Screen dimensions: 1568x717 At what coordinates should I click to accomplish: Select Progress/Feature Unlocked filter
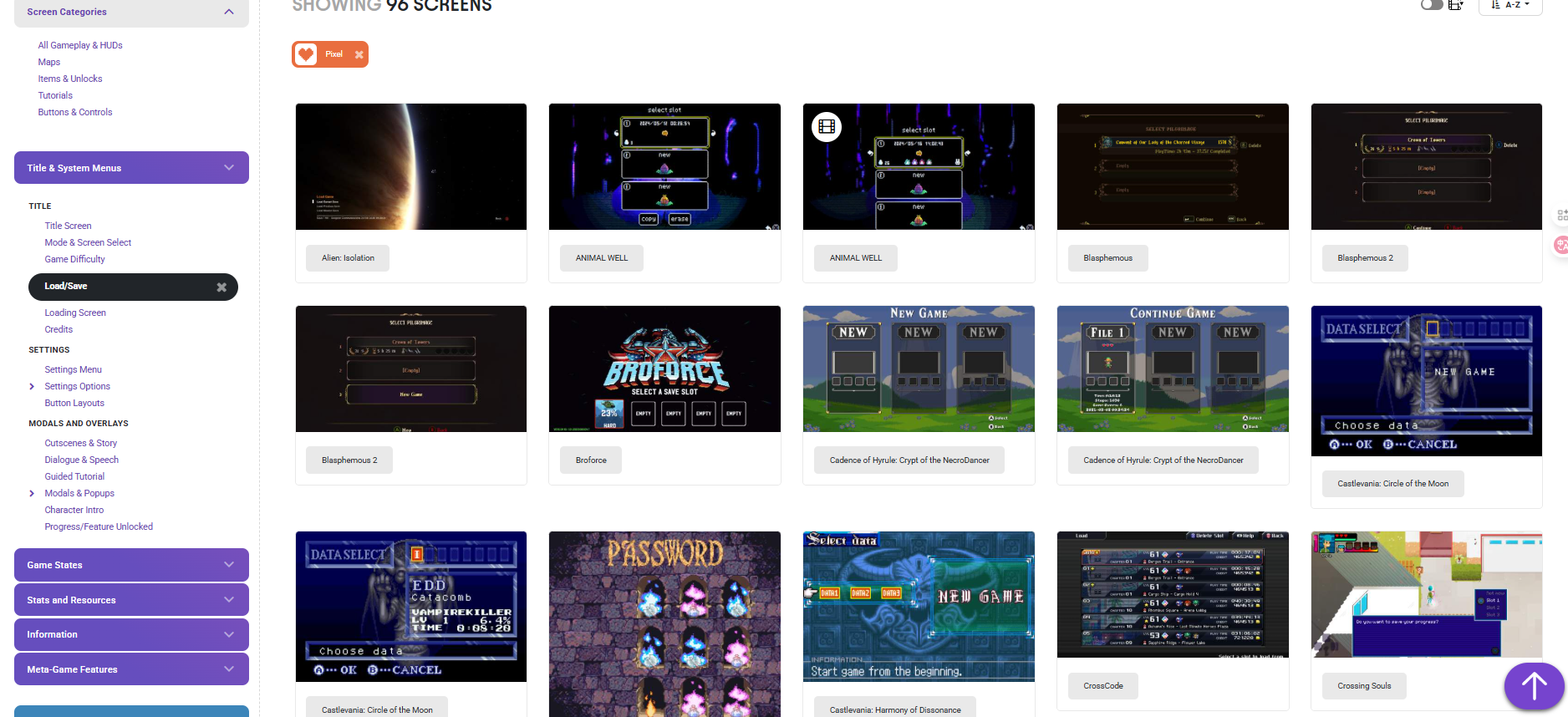click(x=99, y=526)
